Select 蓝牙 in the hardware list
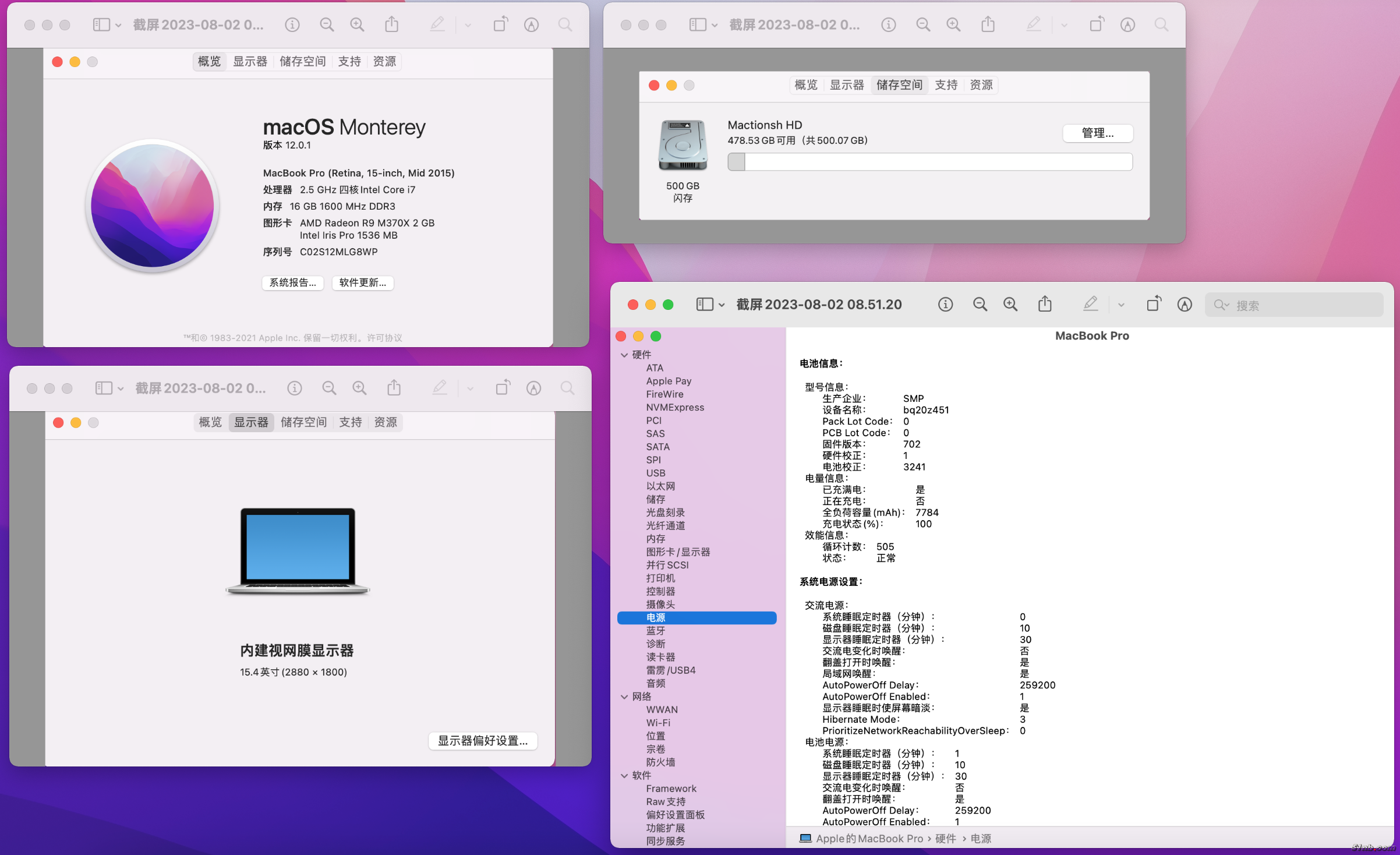Image resolution: width=1400 pixels, height=855 pixels. click(x=656, y=631)
